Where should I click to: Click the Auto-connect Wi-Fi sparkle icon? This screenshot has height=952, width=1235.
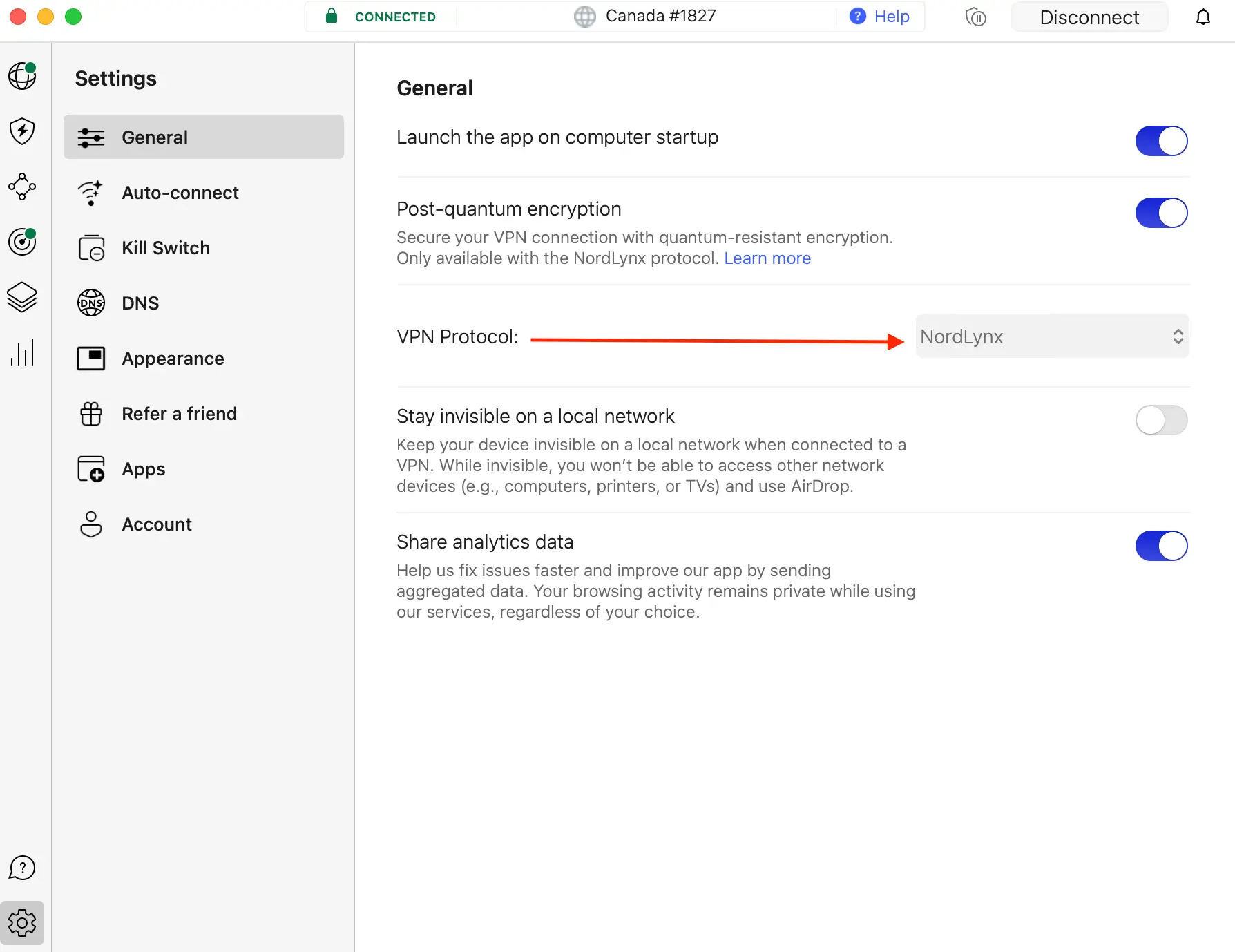coord(91,193)
